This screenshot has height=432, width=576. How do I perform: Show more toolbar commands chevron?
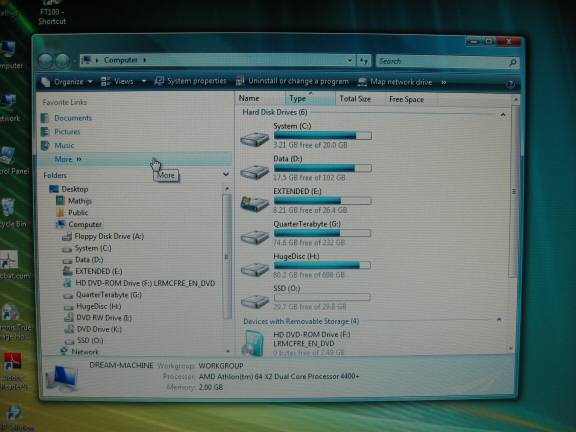(444, 82)
